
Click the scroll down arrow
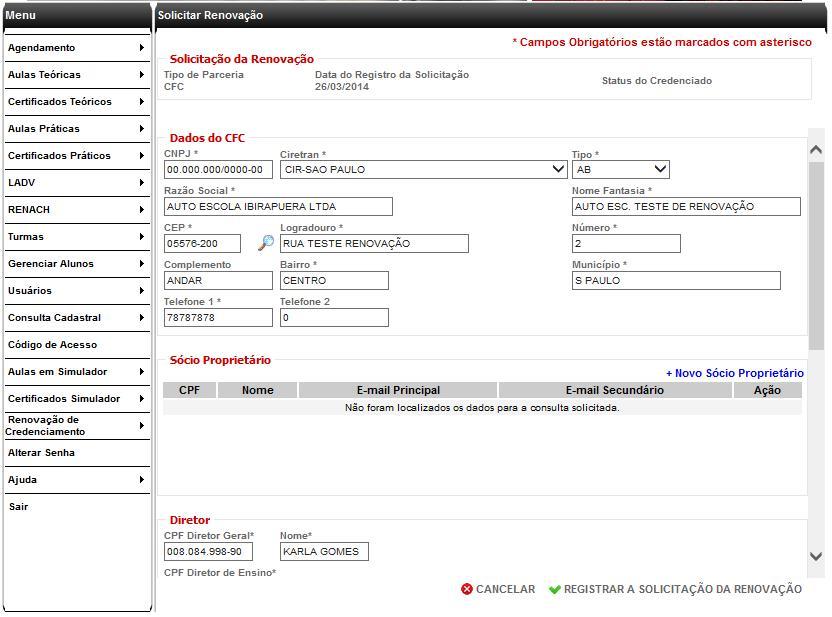coord(816,557)
